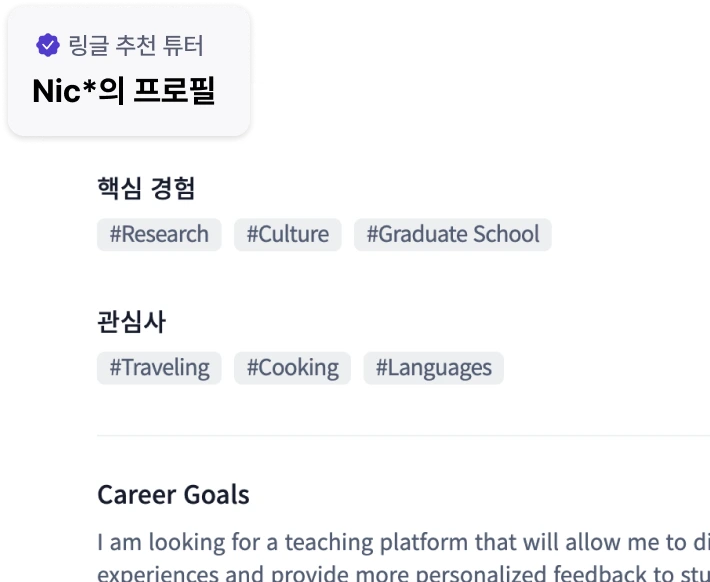
Task: Select the #Research tag
Action: [x=159, y=235]
